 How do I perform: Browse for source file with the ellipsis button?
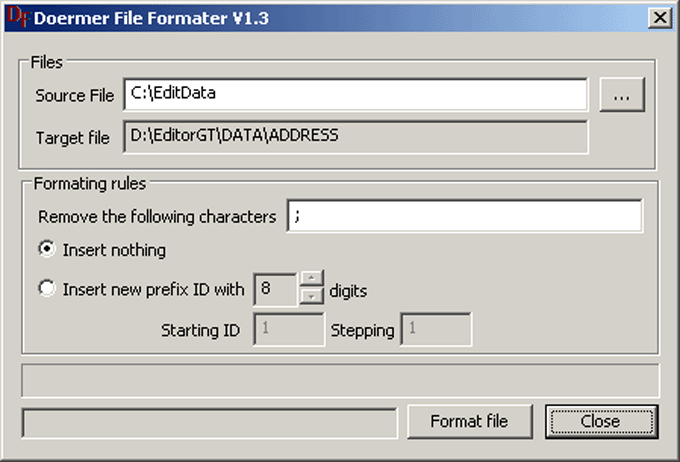(622, 96)
